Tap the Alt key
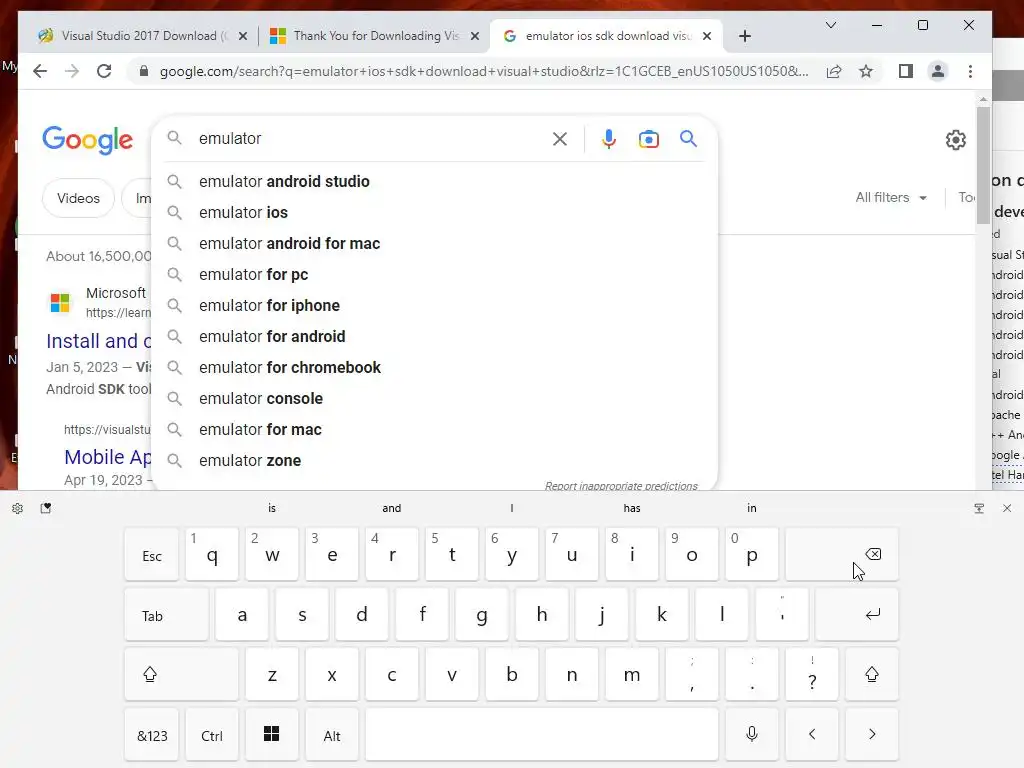Screen dimensions: 1024x768 332,735
